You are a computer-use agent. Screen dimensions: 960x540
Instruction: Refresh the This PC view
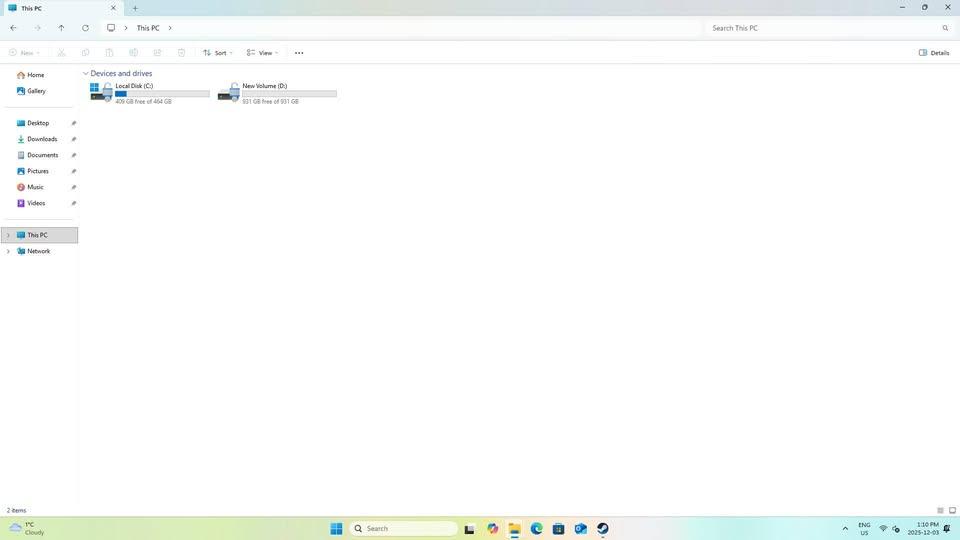coord(85,28)
